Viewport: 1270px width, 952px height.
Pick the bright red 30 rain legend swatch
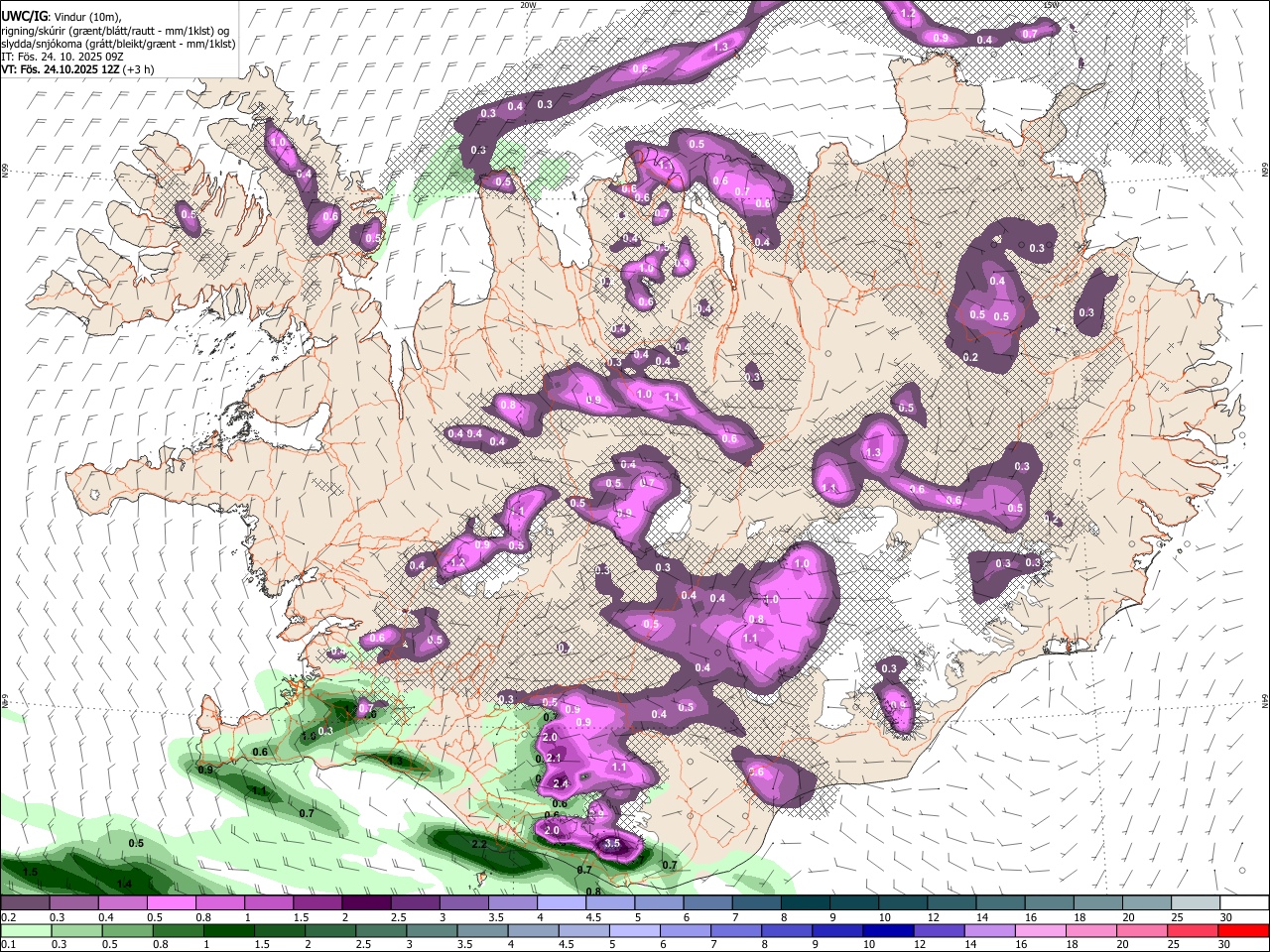[1243, 930]
